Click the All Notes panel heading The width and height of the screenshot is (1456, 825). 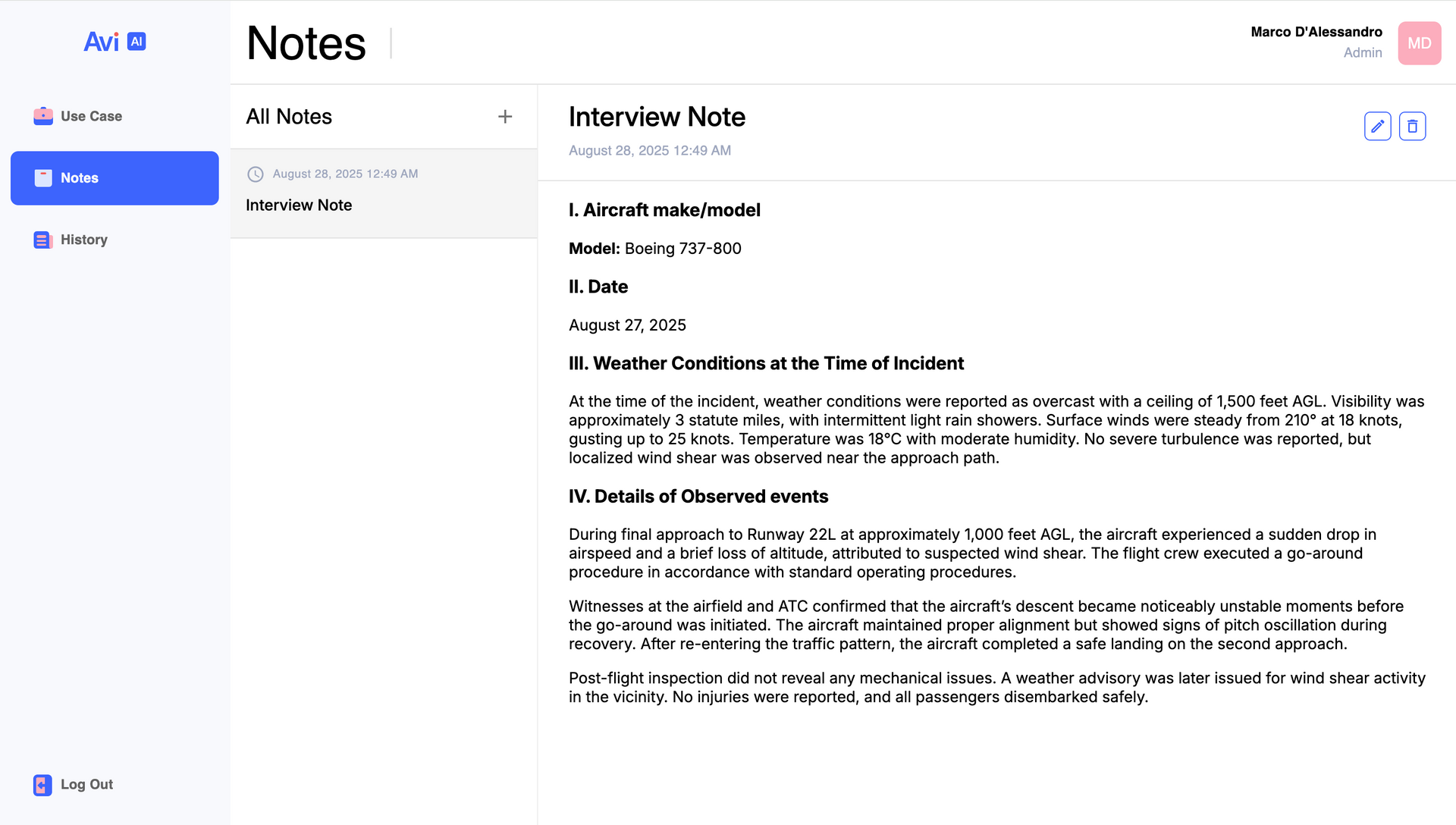click(289, 117)
